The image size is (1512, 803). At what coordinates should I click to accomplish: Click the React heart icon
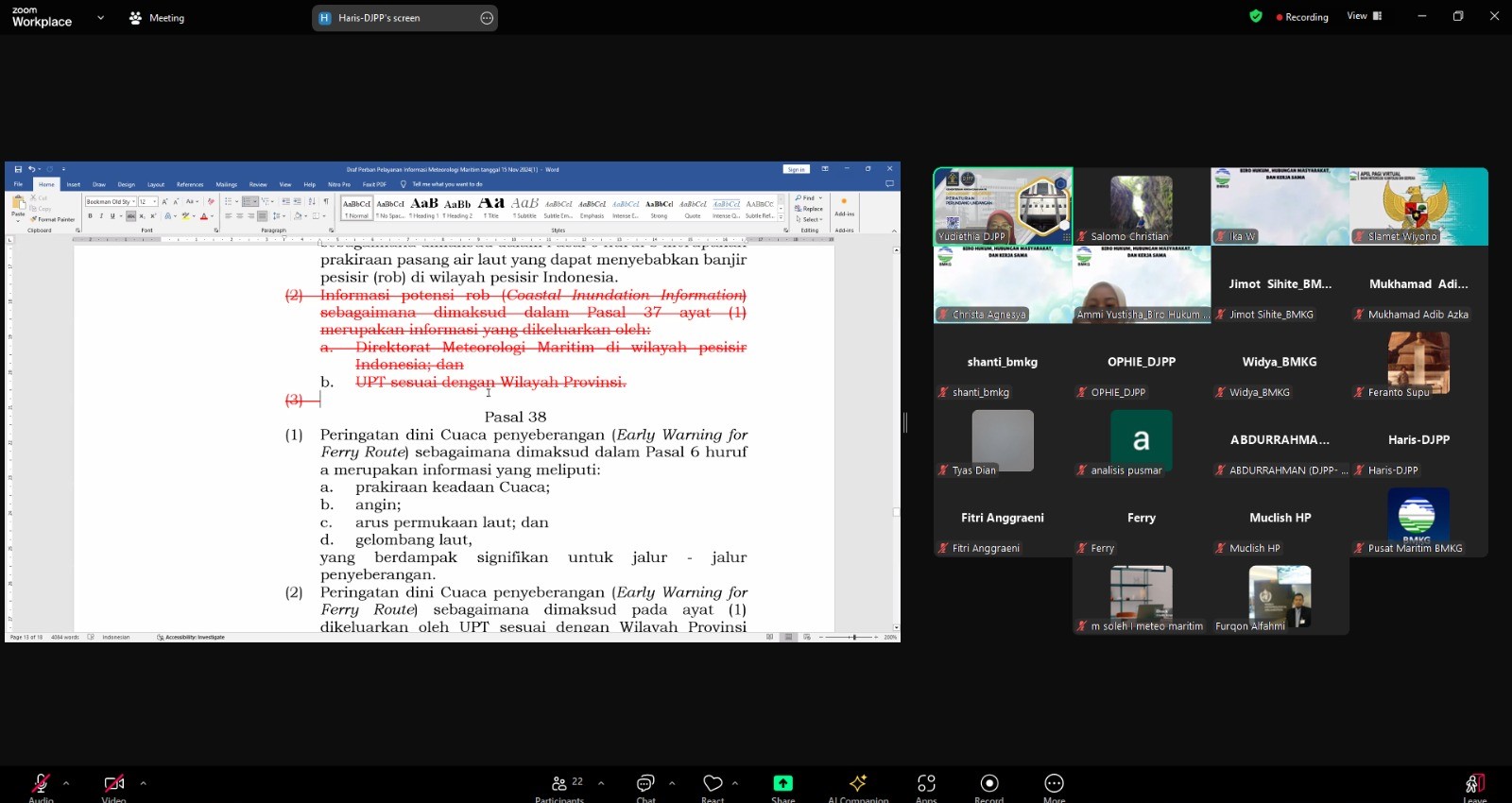point(713,784)
